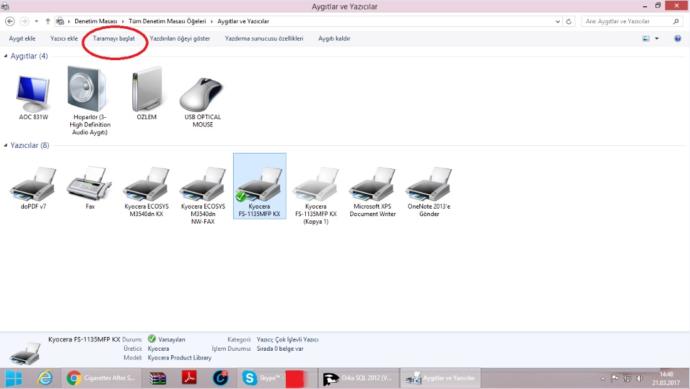
Task: Click Kyocera Product Library model text
Action: [x=180, y=358]
